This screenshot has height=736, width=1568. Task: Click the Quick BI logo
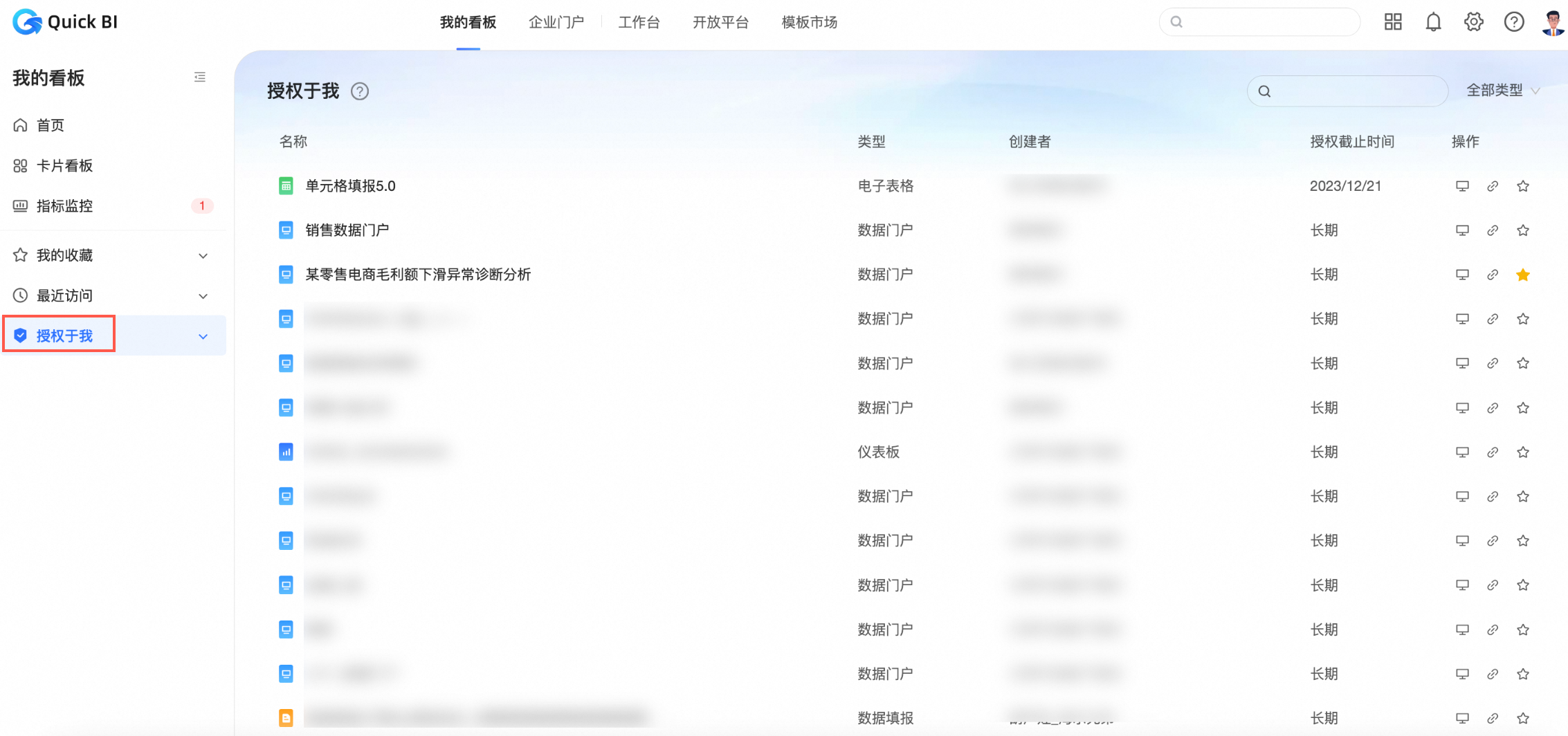65,22
